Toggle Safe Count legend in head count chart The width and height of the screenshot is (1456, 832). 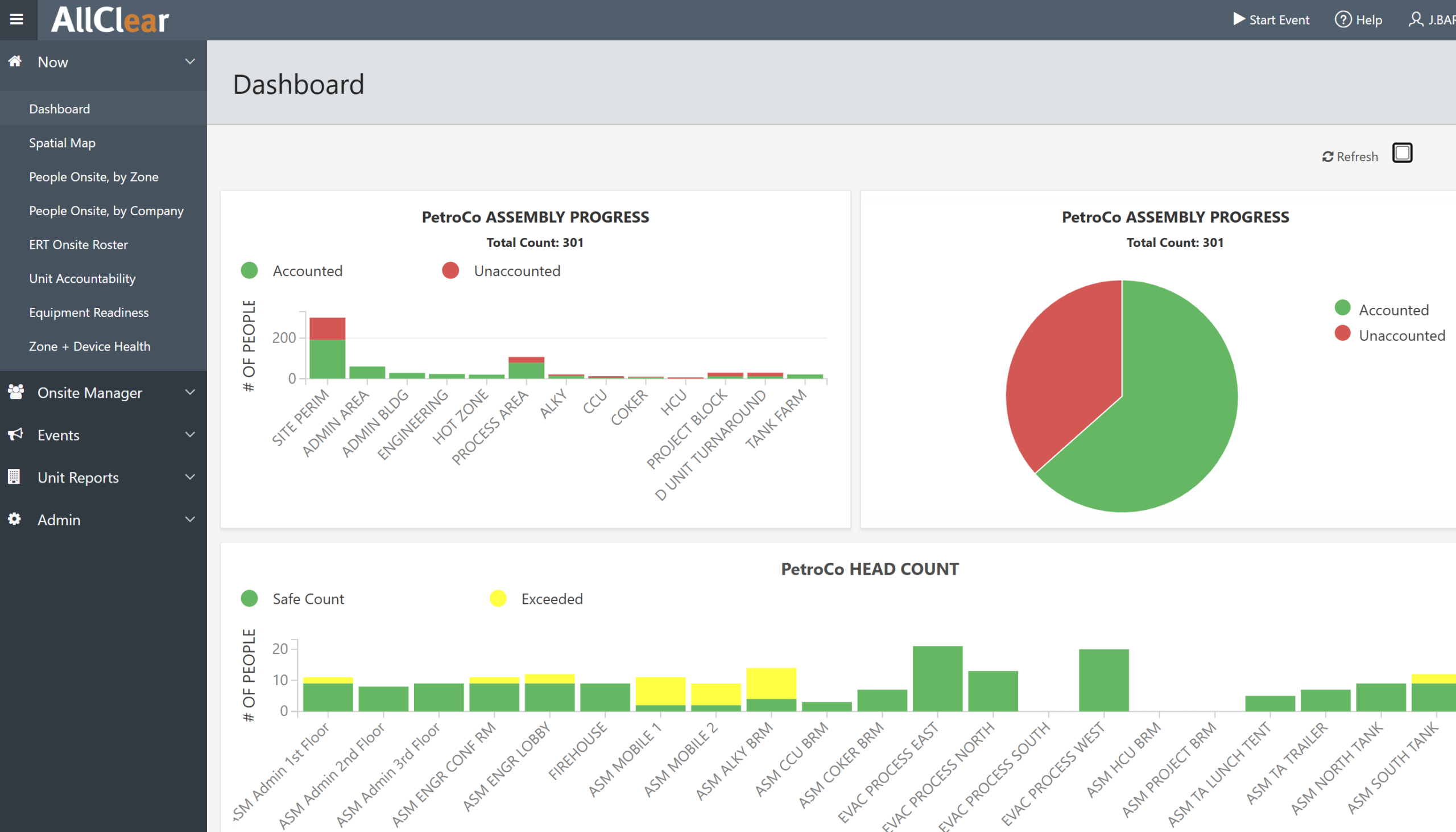click(x=292, y=599)
